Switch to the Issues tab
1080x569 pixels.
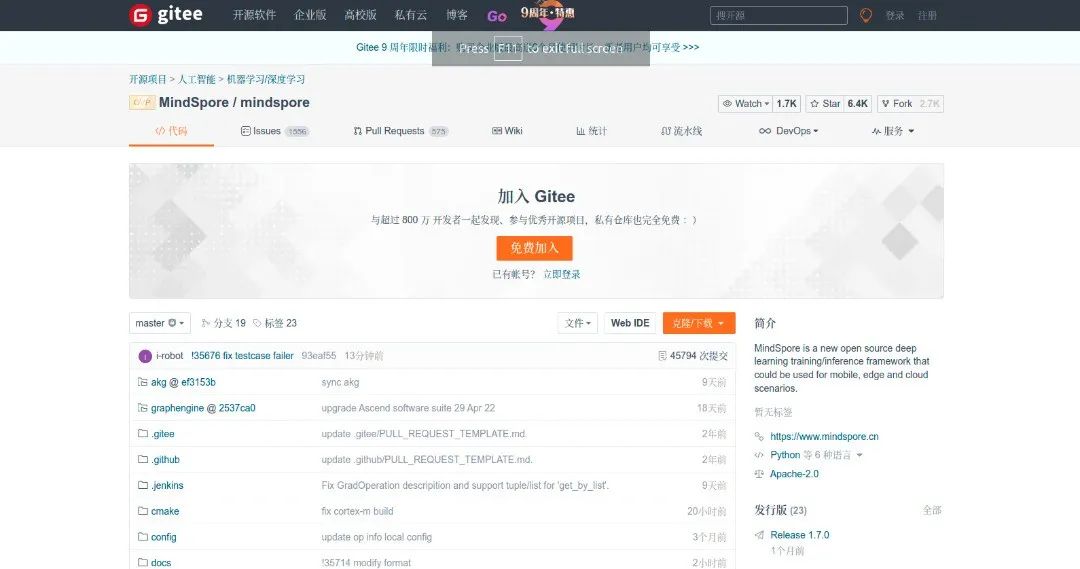pyautogui.click(x=266, y=131)
